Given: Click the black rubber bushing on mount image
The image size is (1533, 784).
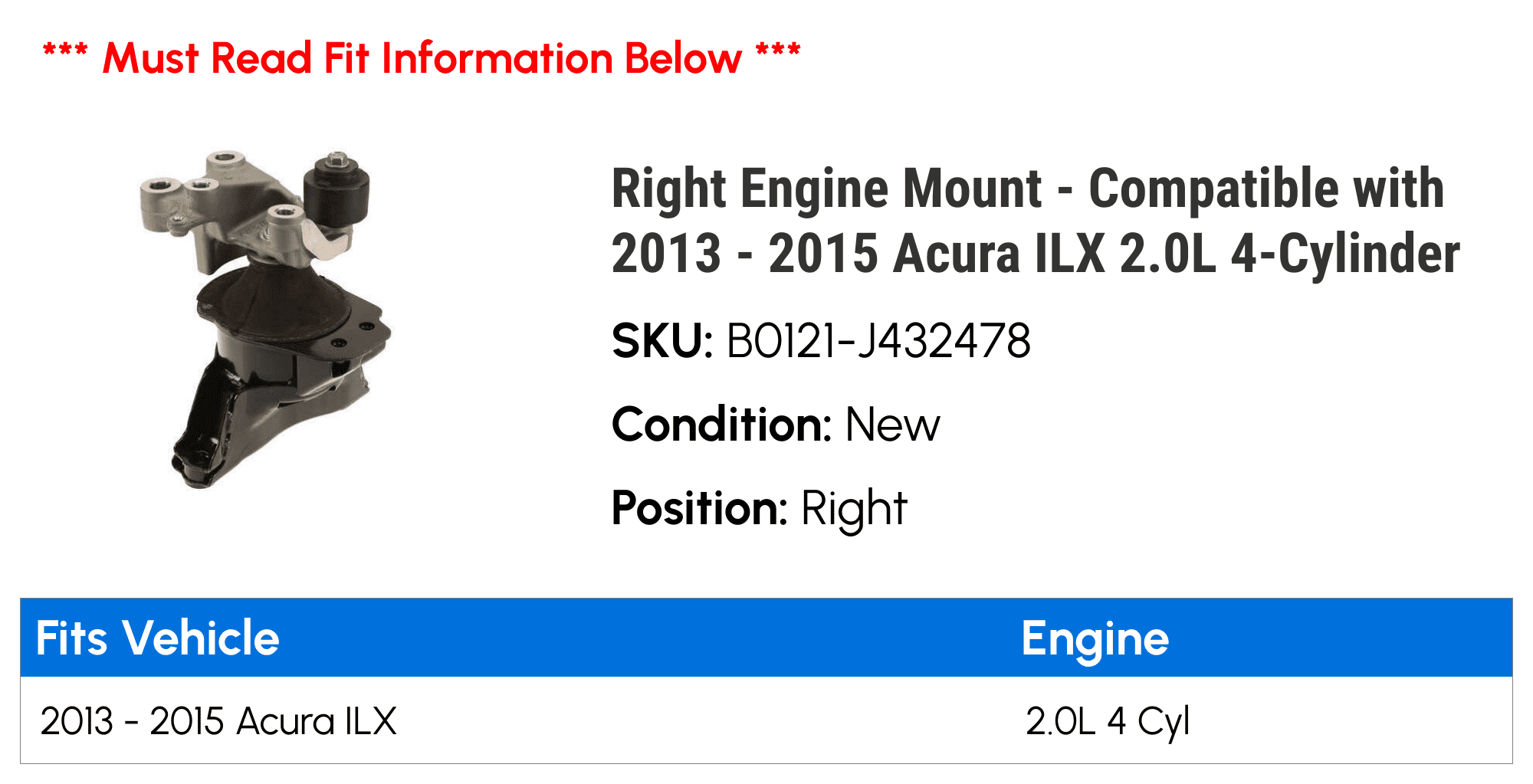Looking at the screenshot, I should 337,193.
